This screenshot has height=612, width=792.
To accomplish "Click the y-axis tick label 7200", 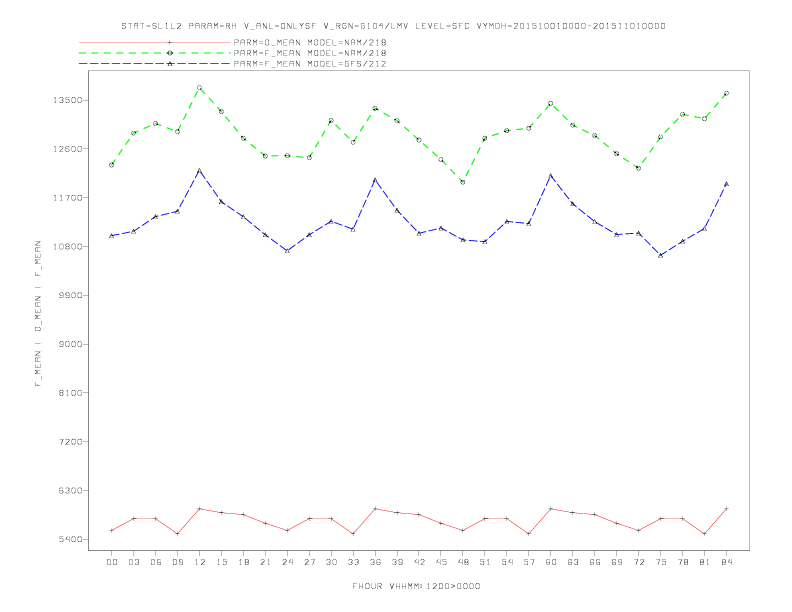I will coord(71,442).
